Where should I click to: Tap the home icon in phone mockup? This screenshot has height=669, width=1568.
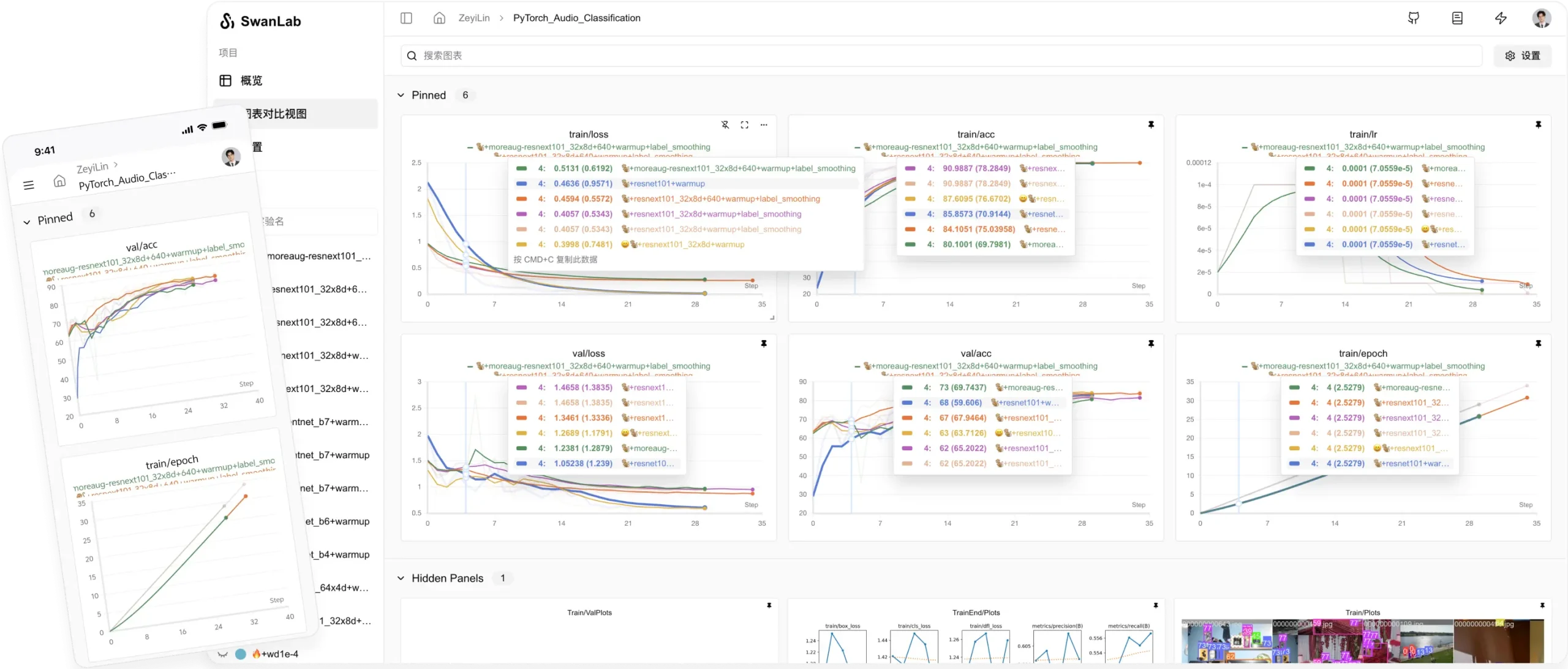(x=59, y=181)
